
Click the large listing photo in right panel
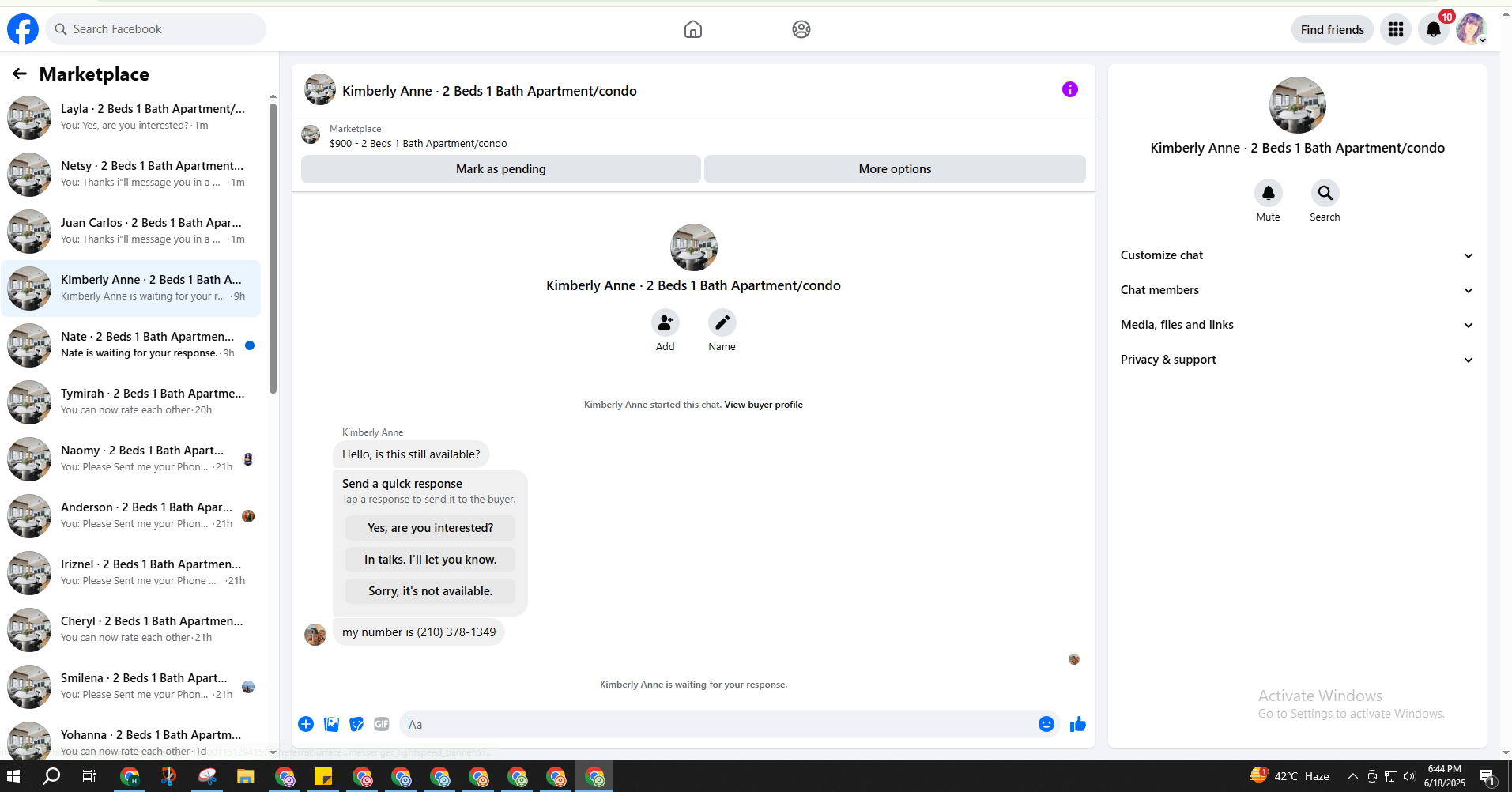[1298, 105]
